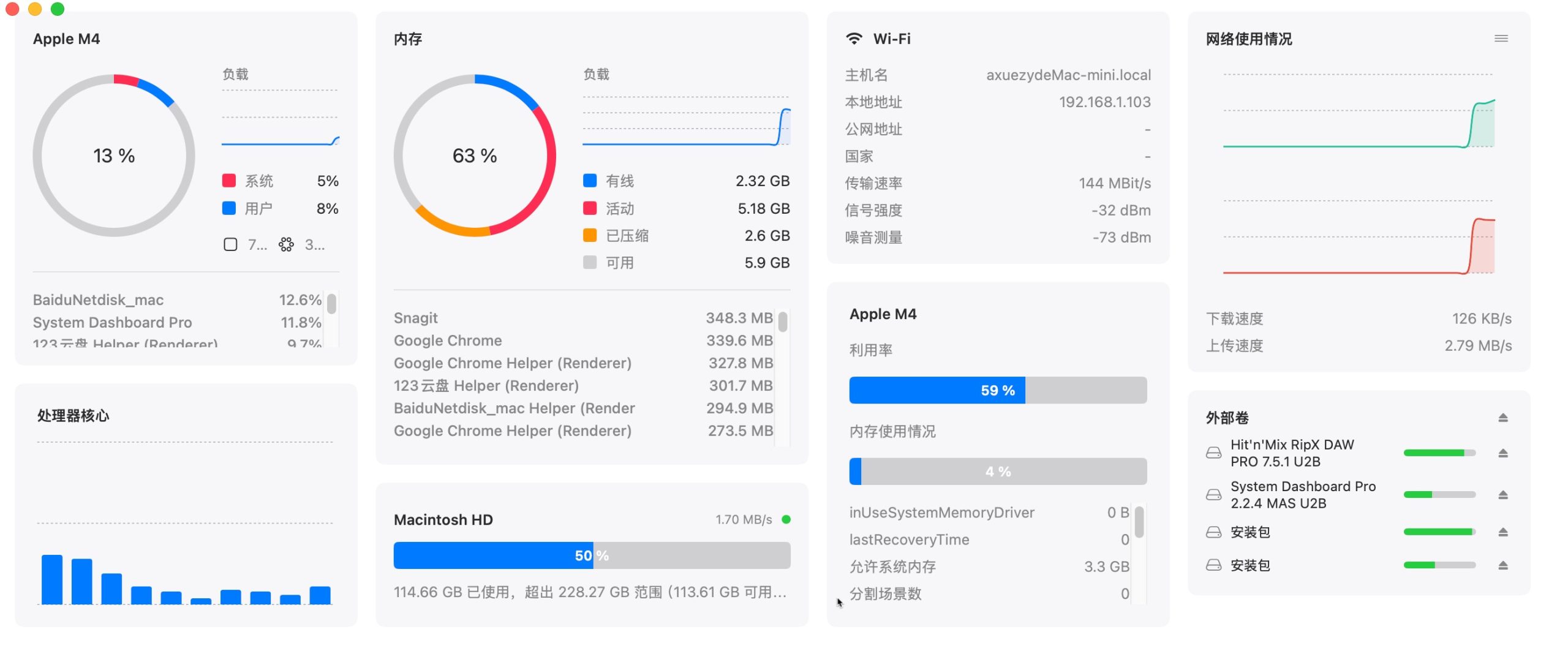This screenshot has height=662, width=1568.
Task: Eject all external volumes icon
Action: [x=1502, y=418]
